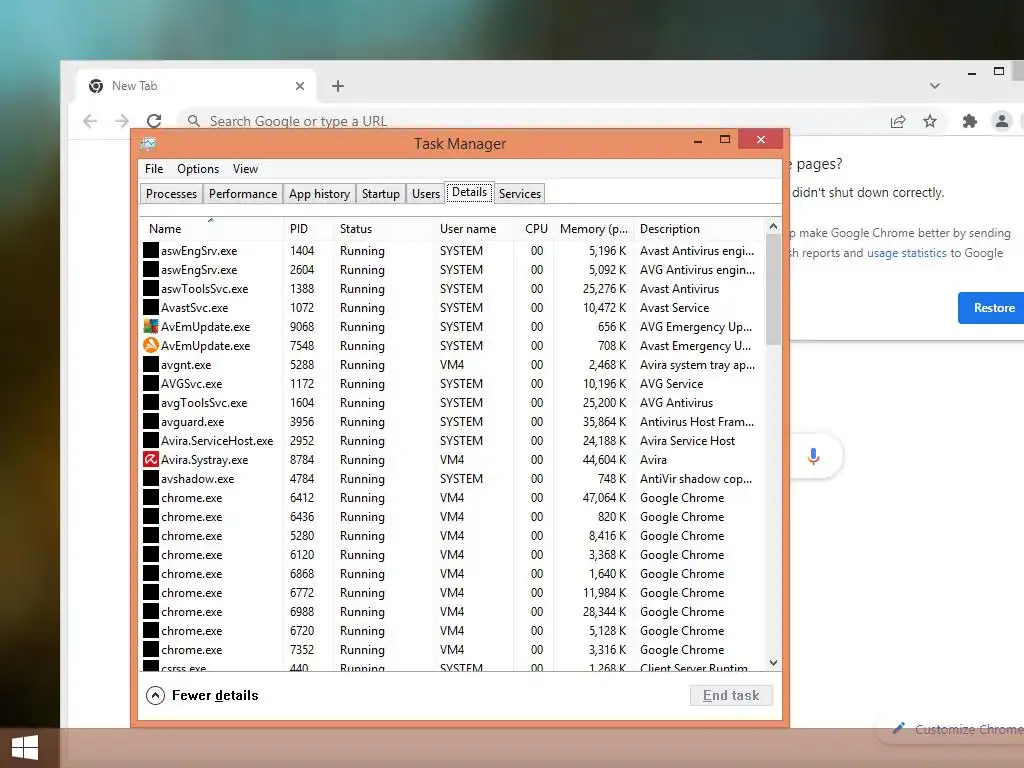Select chrome.exe with PID 7352
The width and height of the screenshot is (1024, 768).
(x=452, y=650)
